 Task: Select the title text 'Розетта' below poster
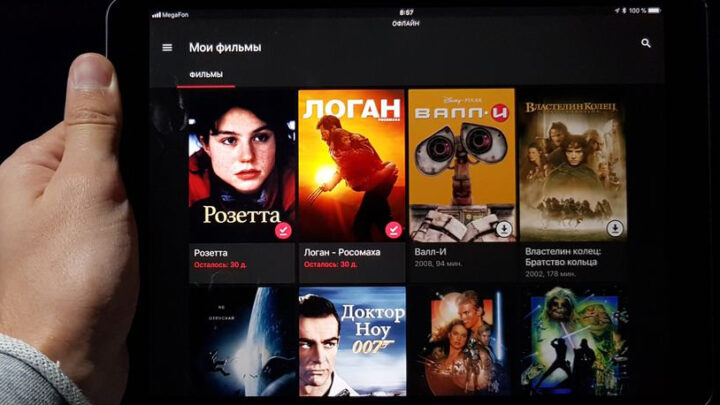(x=210, y=253)
